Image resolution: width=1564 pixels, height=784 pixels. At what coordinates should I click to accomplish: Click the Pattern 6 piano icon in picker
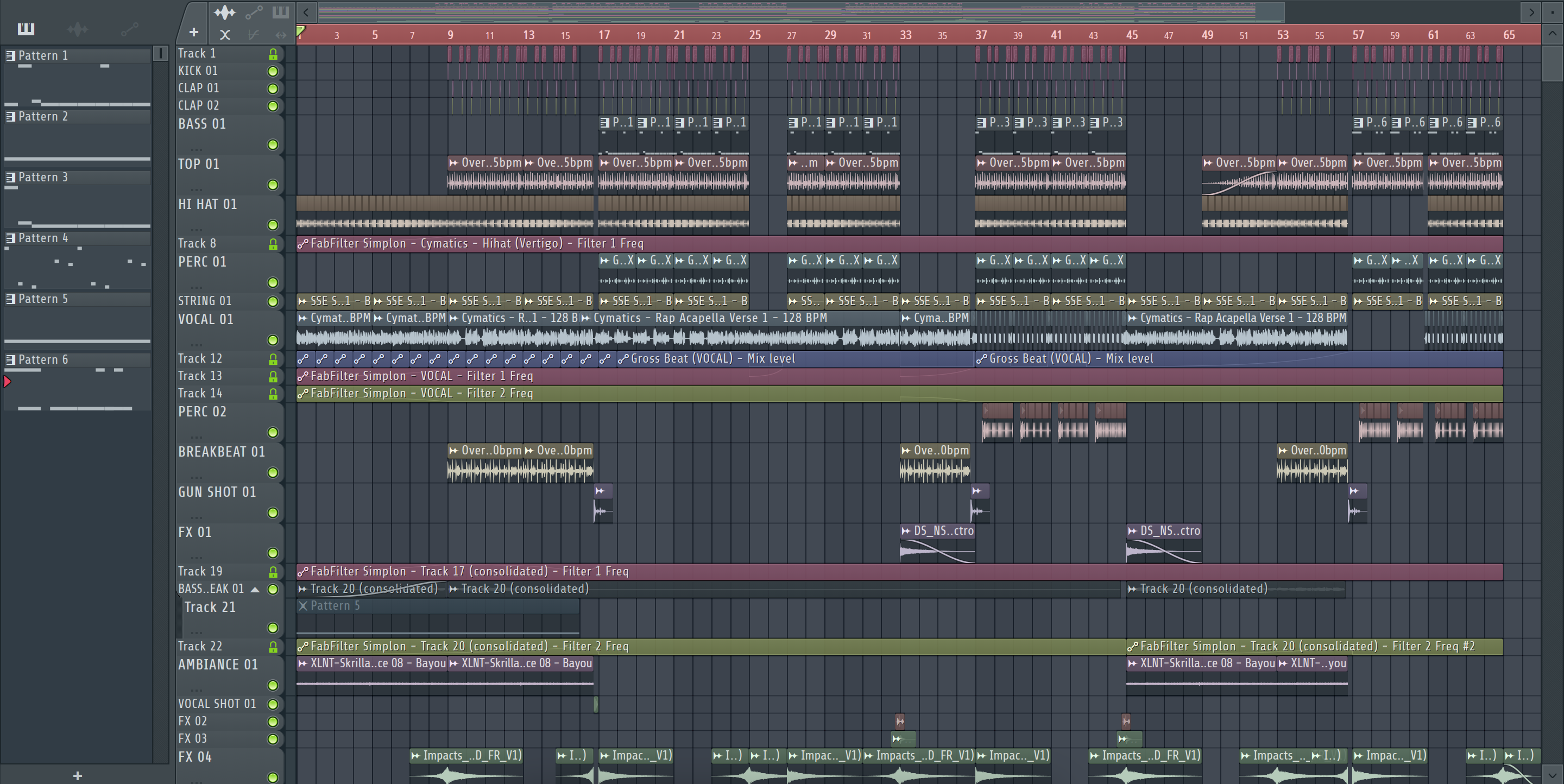coord(11,359)
